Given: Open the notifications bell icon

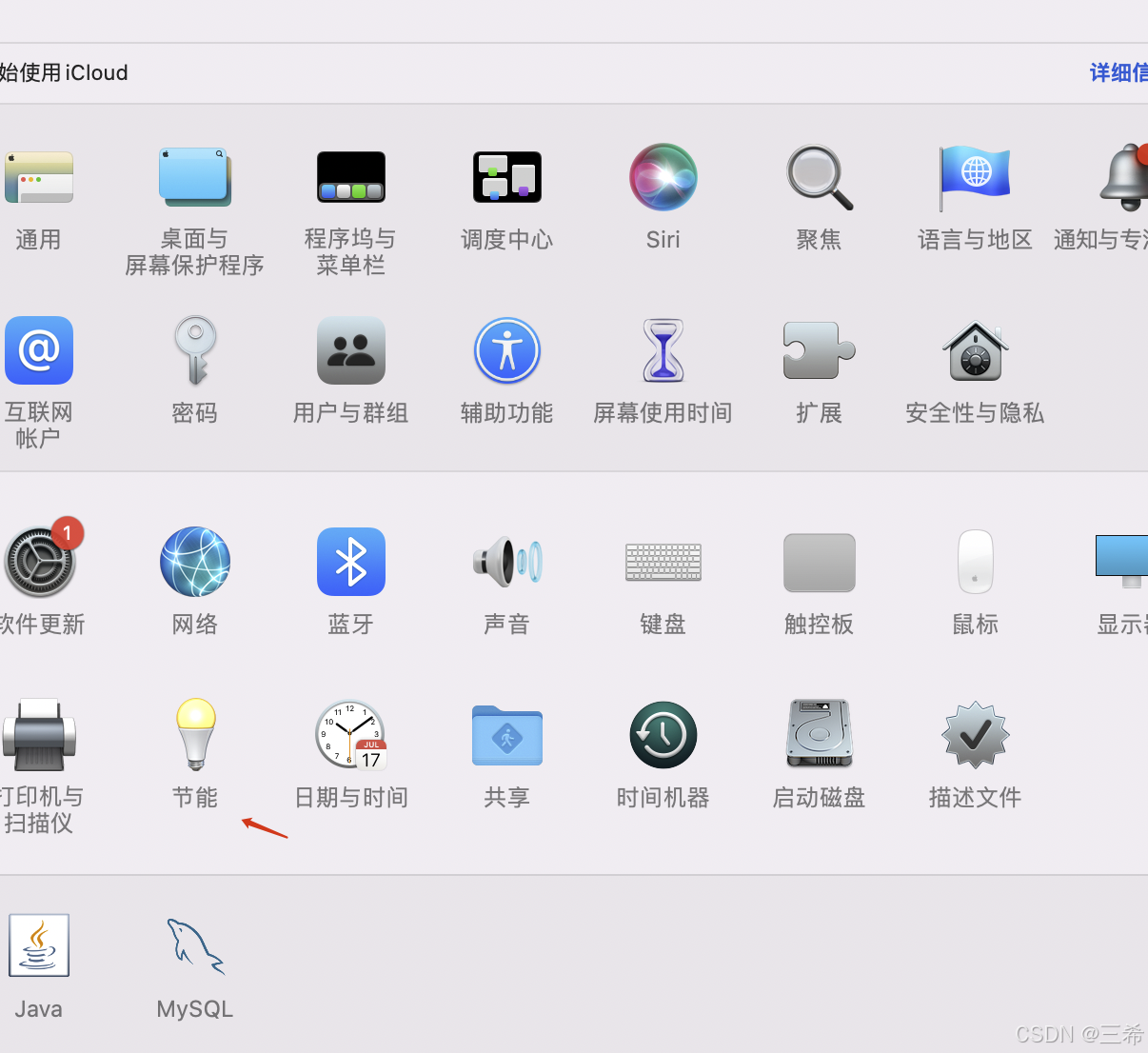Looking at the screenshot, I should (1126, 177).
